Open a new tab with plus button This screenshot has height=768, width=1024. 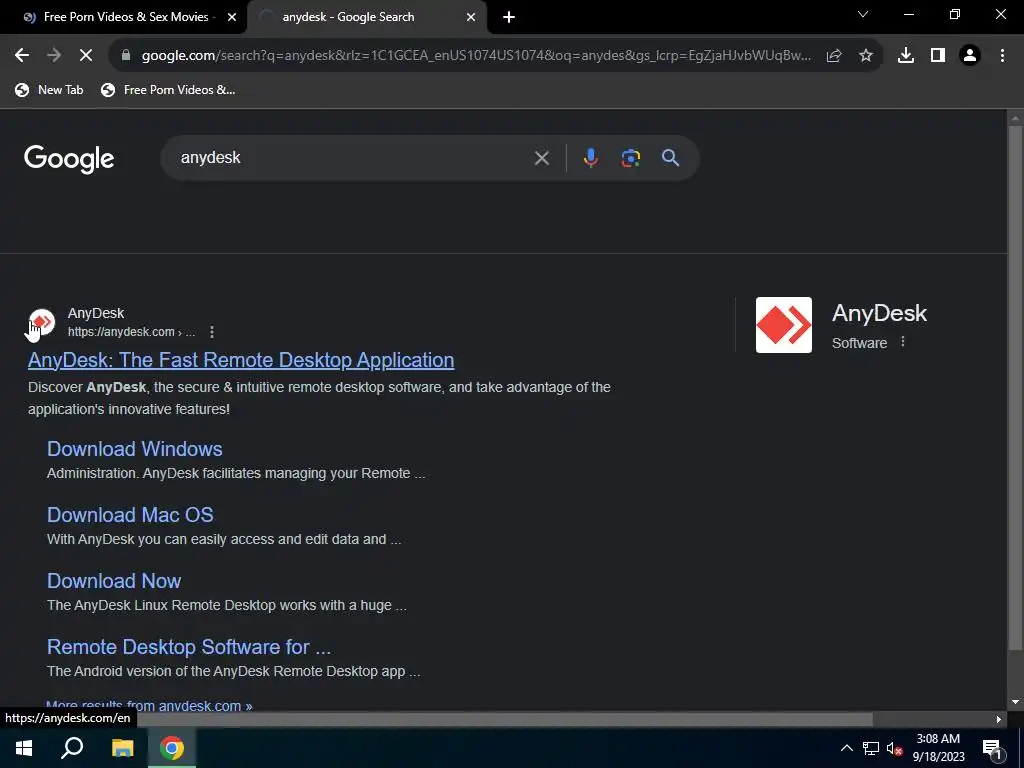509,18
